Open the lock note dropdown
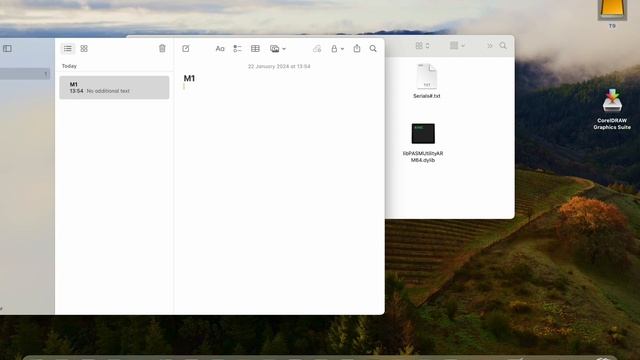640x360 pixels. [x=337, y=49]
